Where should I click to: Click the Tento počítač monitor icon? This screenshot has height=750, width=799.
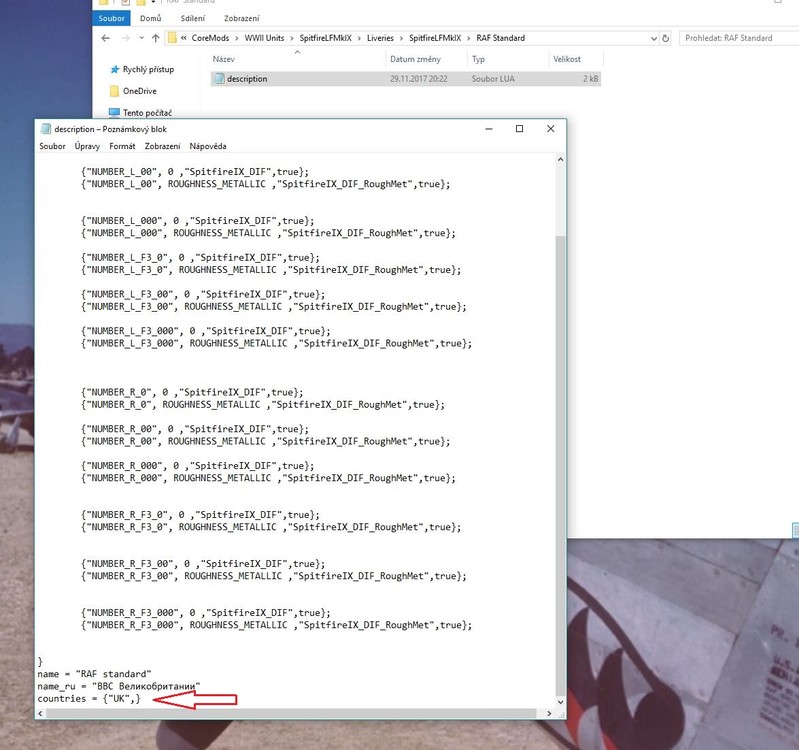(114, 112)
